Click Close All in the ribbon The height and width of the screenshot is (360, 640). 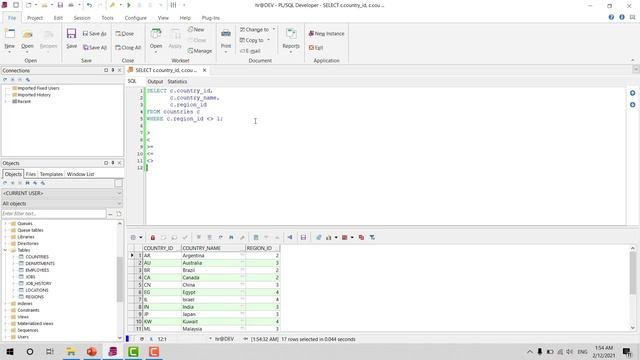128,47
